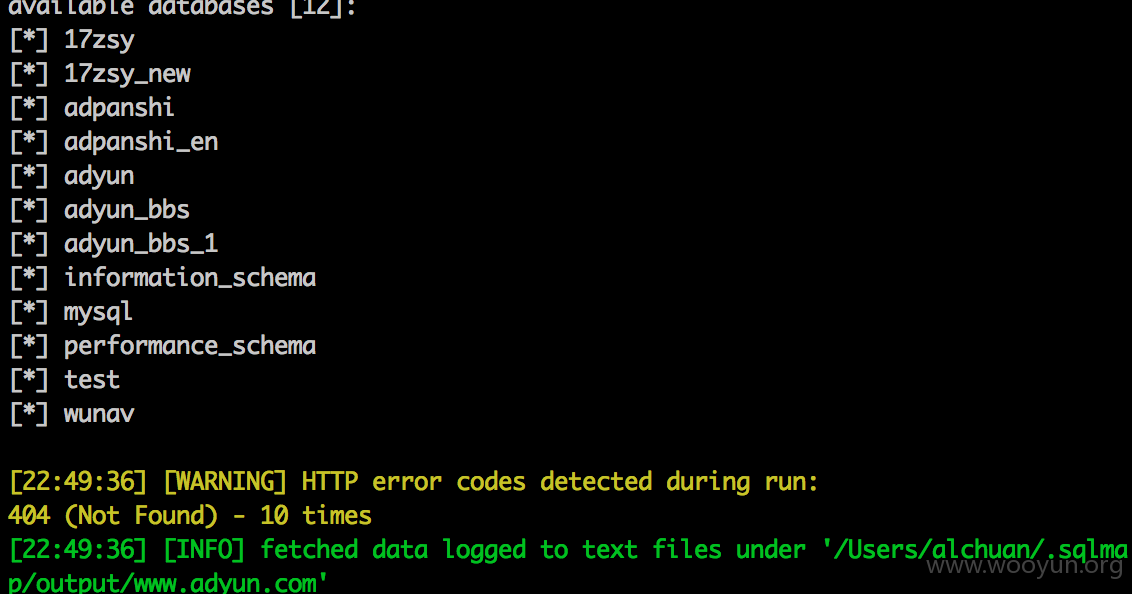Select the wunav database entry
1132x594 pixels.
99,414
